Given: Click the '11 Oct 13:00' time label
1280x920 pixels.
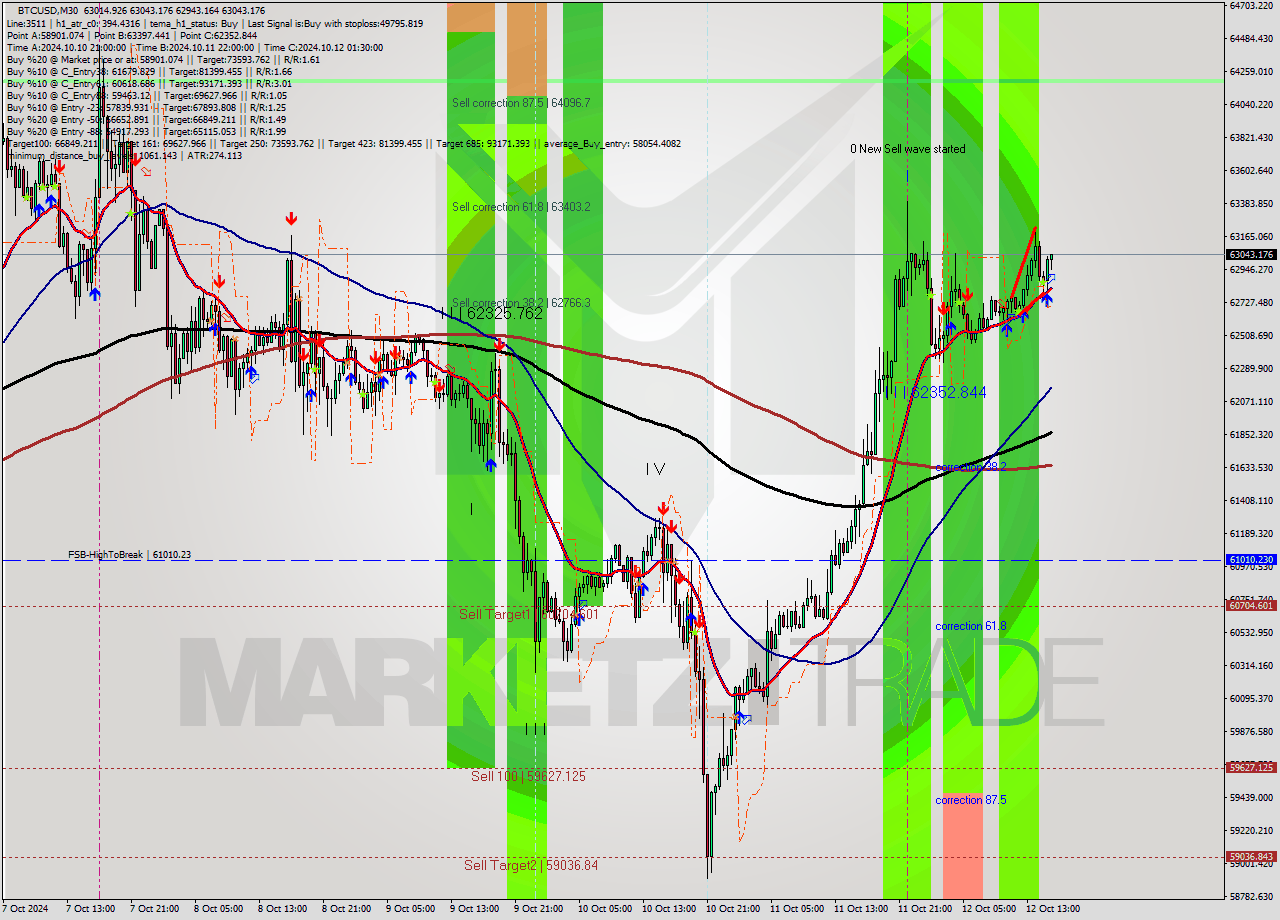Looking at the screenshot, I should 861,909.
